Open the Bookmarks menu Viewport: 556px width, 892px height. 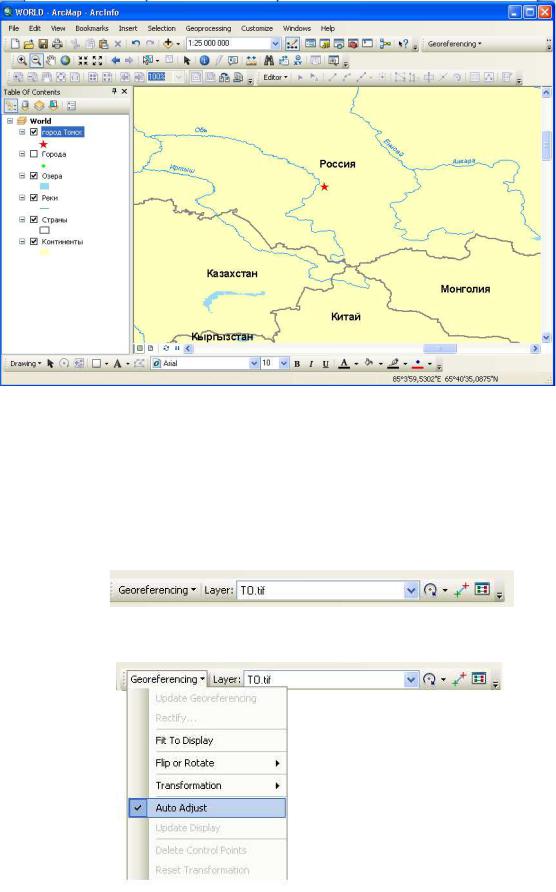pyautogui.click(x=92, y=28)
